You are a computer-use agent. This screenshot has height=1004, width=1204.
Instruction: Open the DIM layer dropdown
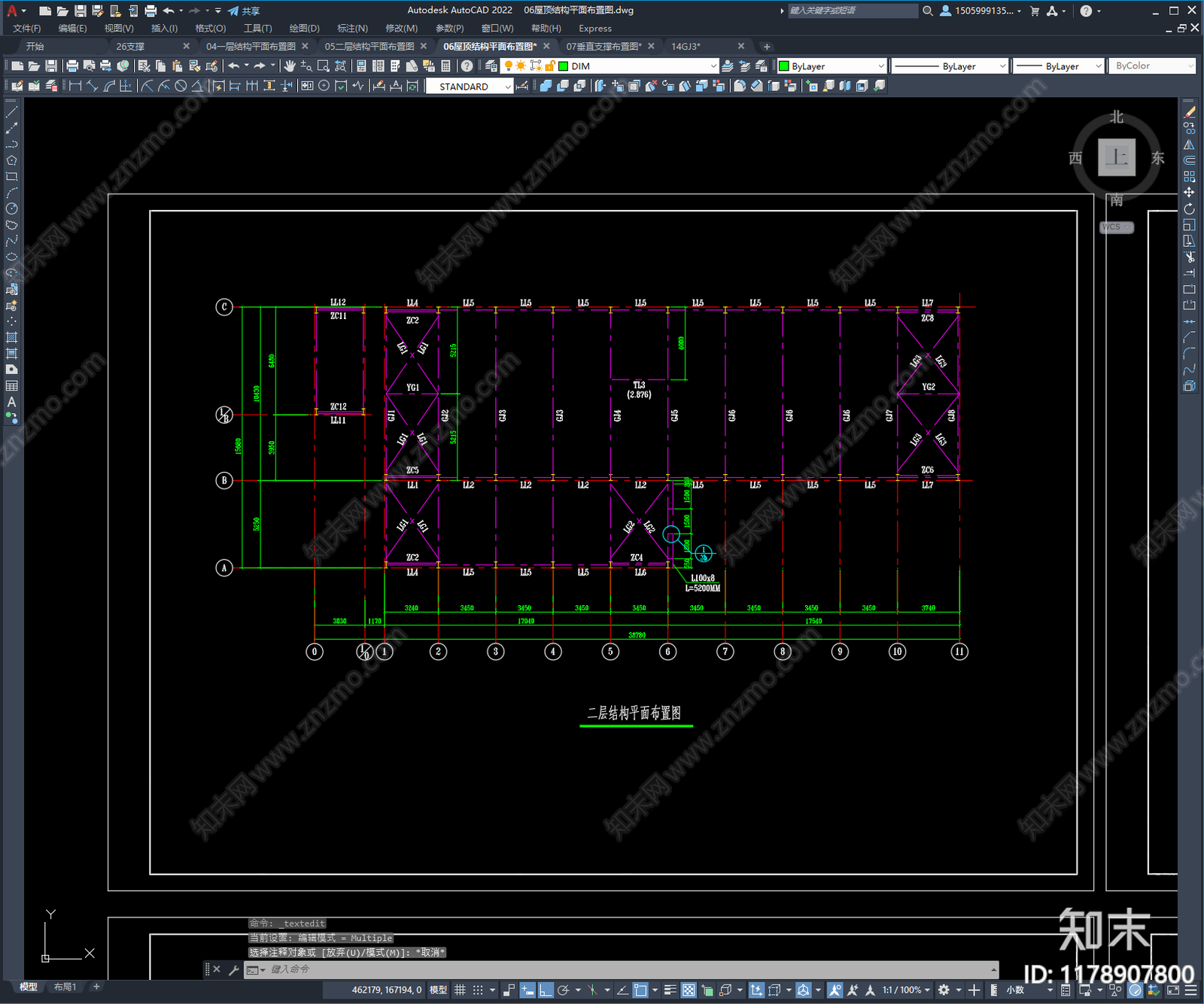[714, 66]
